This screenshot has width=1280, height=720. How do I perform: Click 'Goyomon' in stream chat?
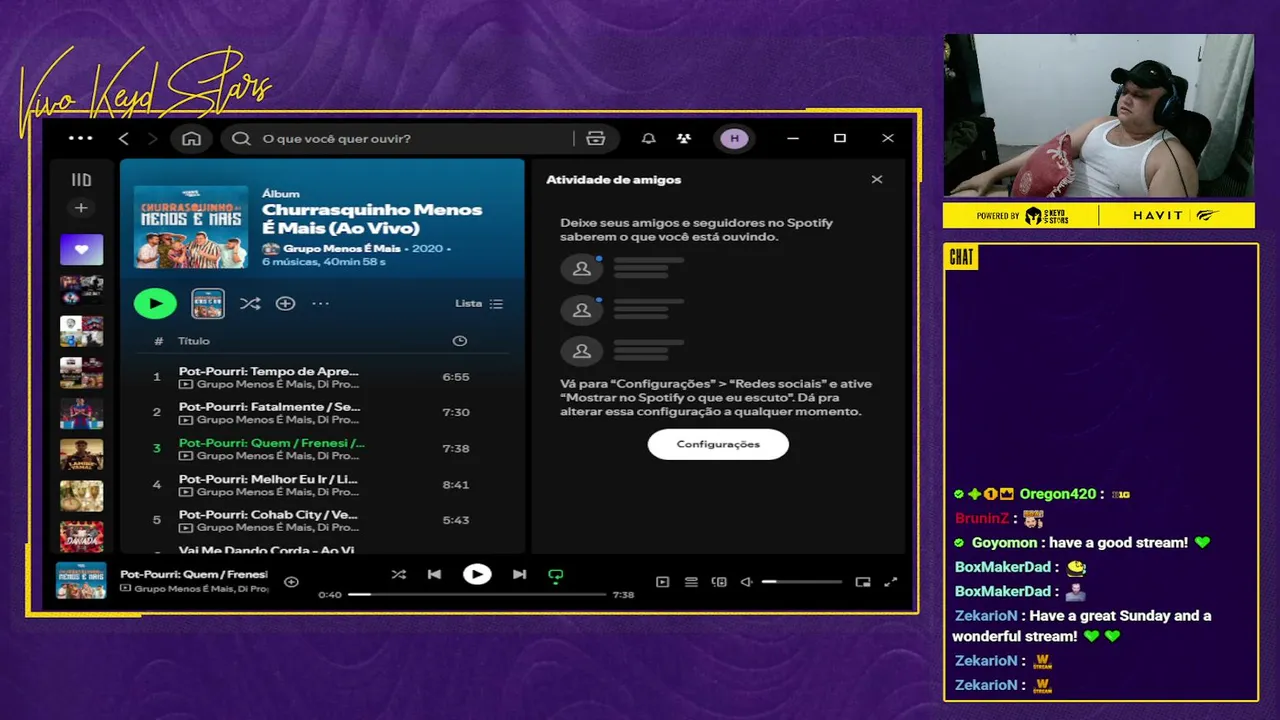[1004, 543]
